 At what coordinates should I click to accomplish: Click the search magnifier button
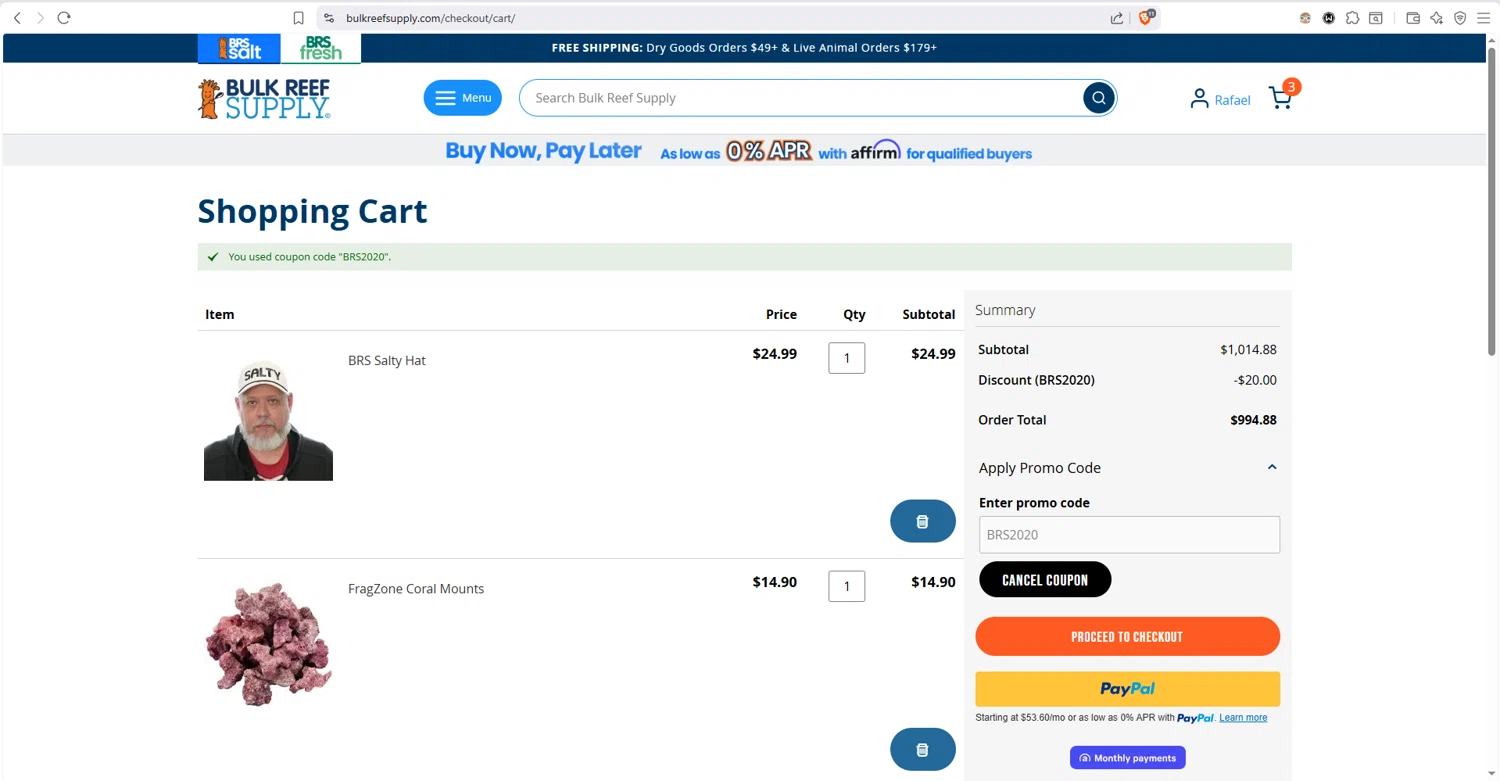coord(1098,98)
